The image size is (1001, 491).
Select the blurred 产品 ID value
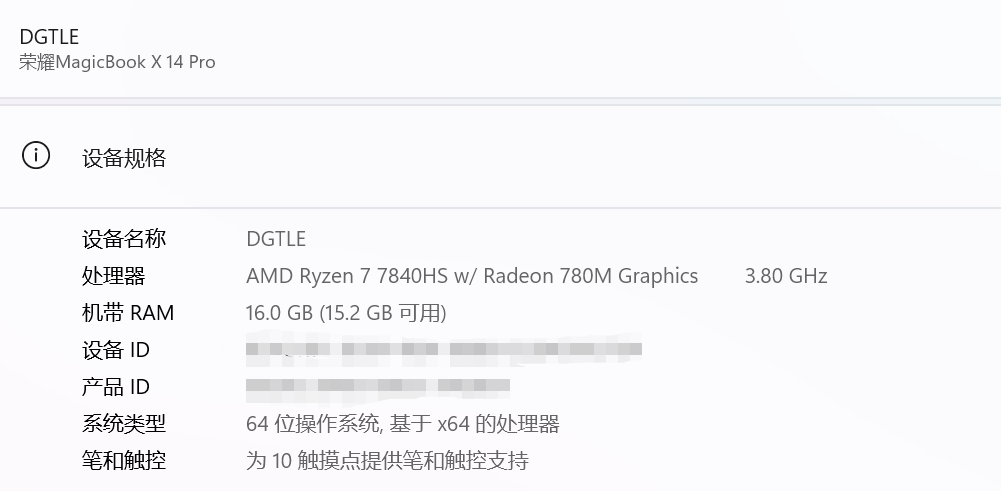click(x=378, y=386)
